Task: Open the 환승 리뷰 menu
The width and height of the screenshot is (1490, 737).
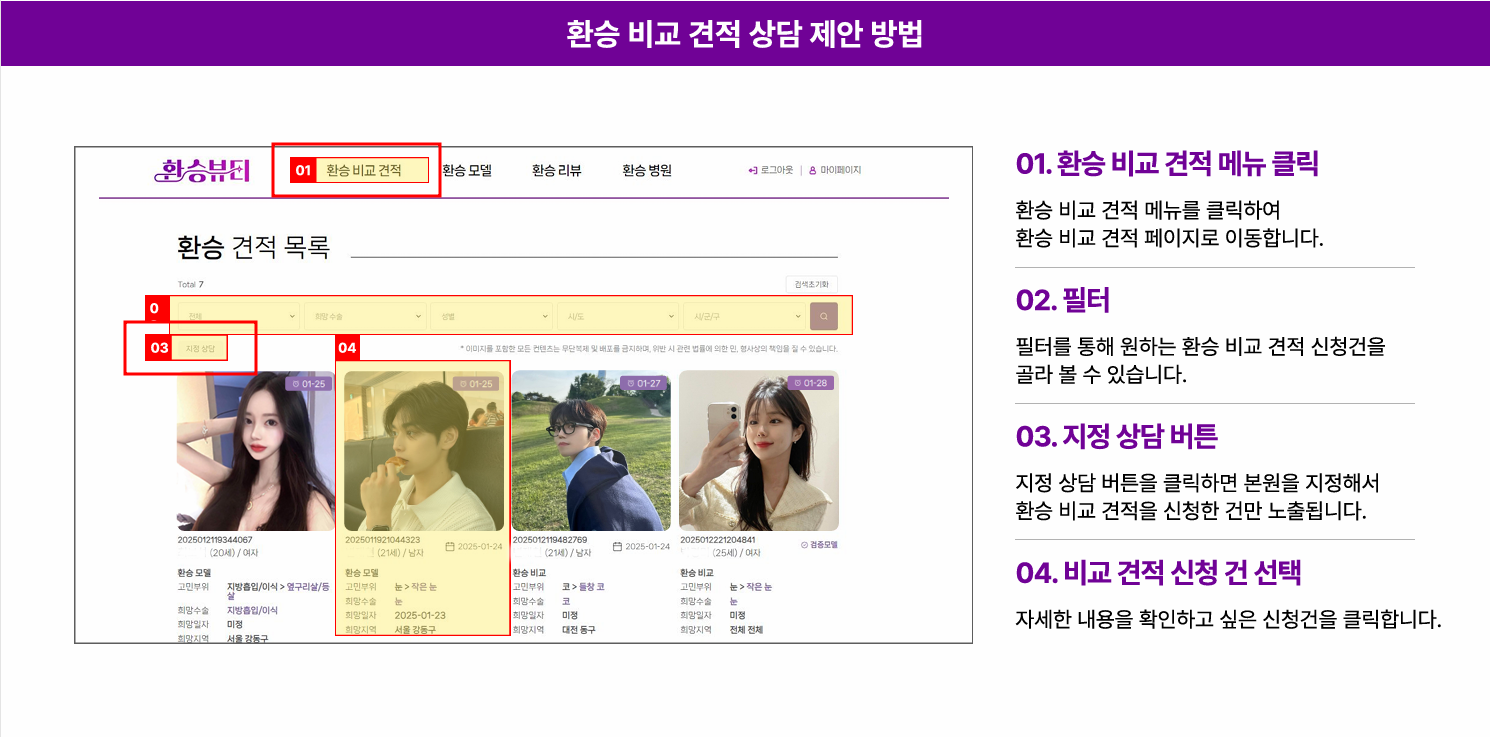Action: [556, 171]
